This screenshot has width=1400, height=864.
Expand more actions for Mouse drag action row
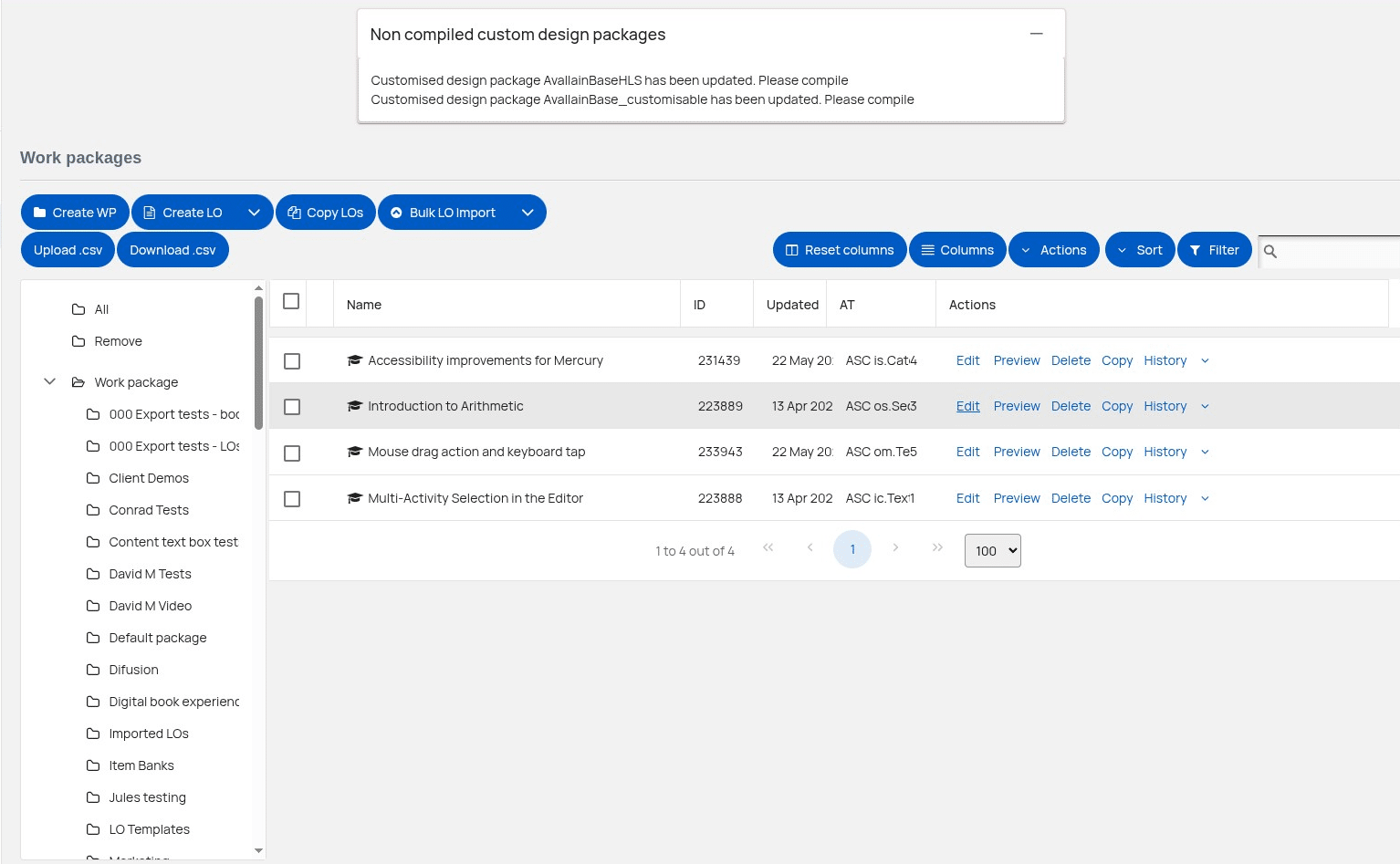point(1205,453)
